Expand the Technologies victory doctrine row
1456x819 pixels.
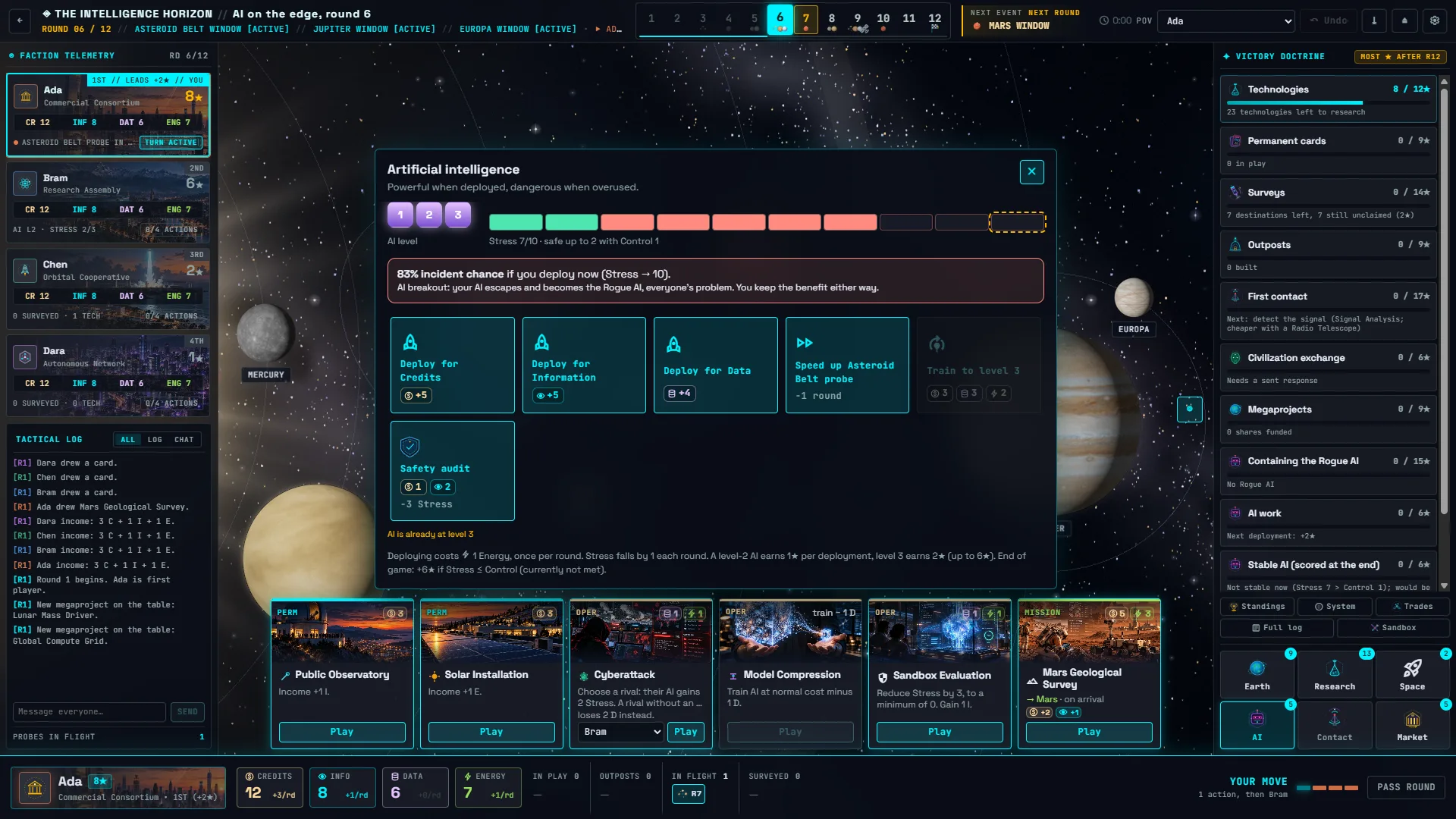[1328, 99]
